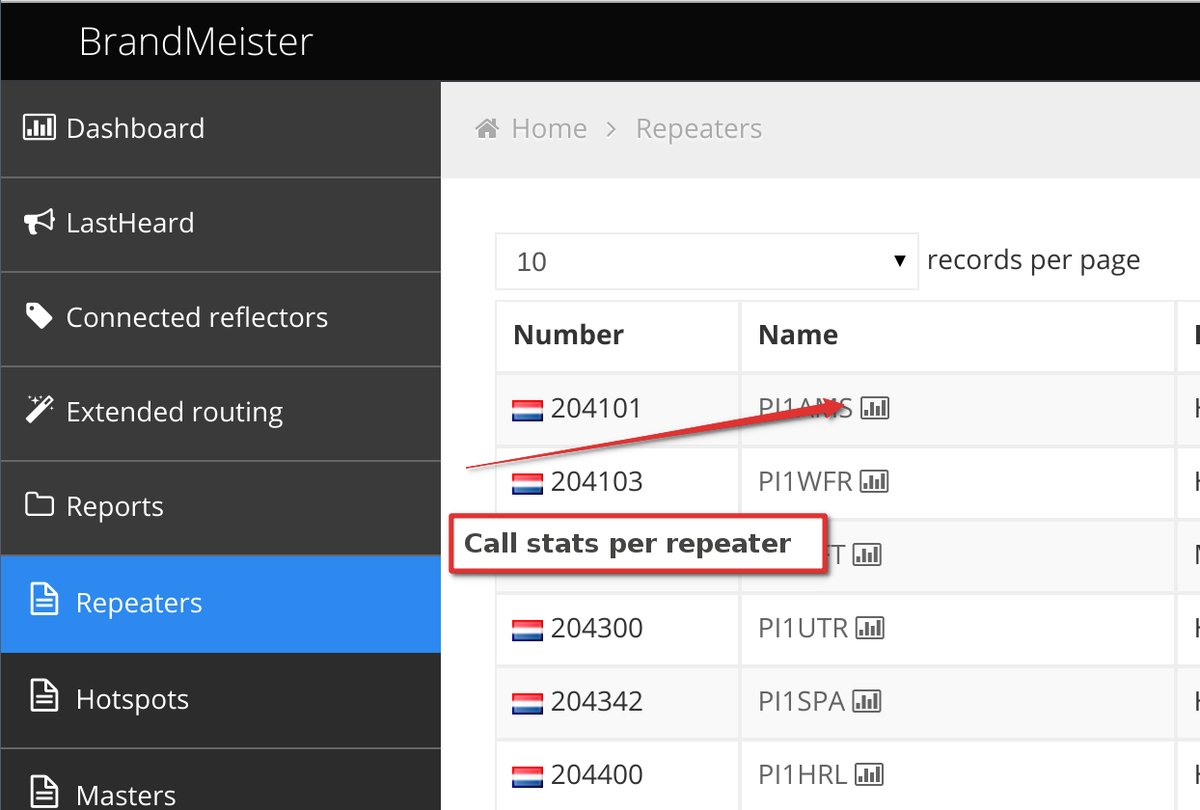The width and height of the screenshot is (1200, 810).
Task: Select Hotspots in the sidebar menu
Action: (220, 700)
